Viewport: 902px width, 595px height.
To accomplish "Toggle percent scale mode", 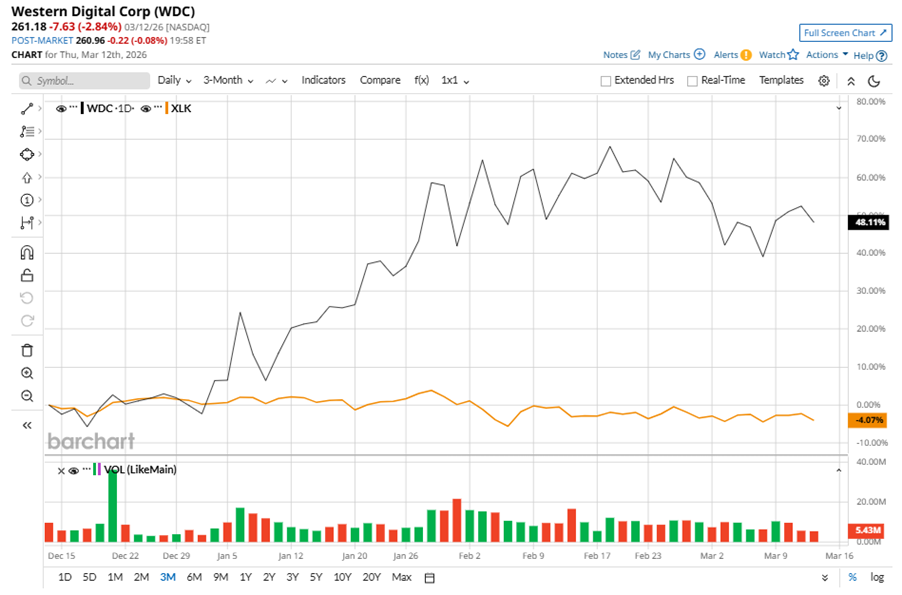I will click(853, 577).
